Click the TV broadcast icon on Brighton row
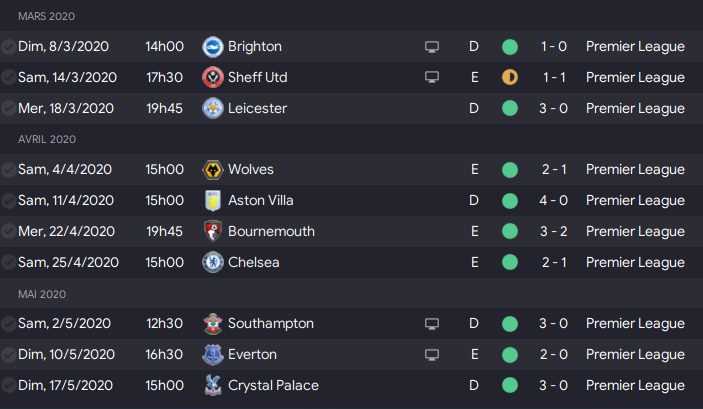 click(432, 47)
